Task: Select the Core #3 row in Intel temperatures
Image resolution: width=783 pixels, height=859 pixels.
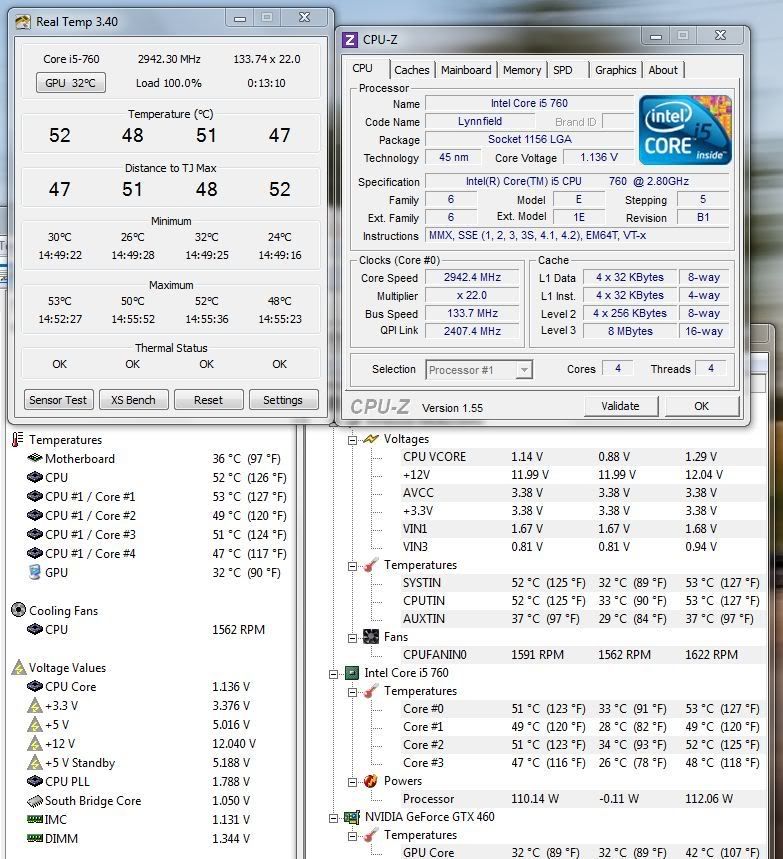Action: tap(584, 763)
